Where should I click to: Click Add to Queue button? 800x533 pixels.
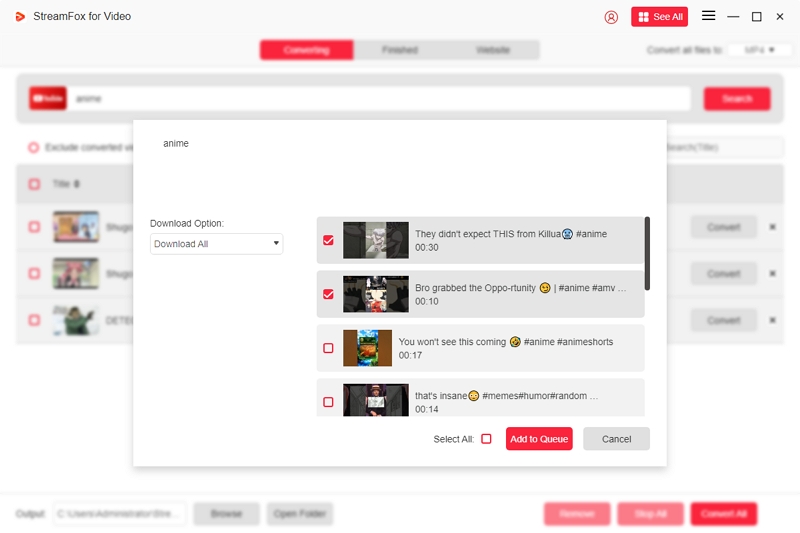539,439
